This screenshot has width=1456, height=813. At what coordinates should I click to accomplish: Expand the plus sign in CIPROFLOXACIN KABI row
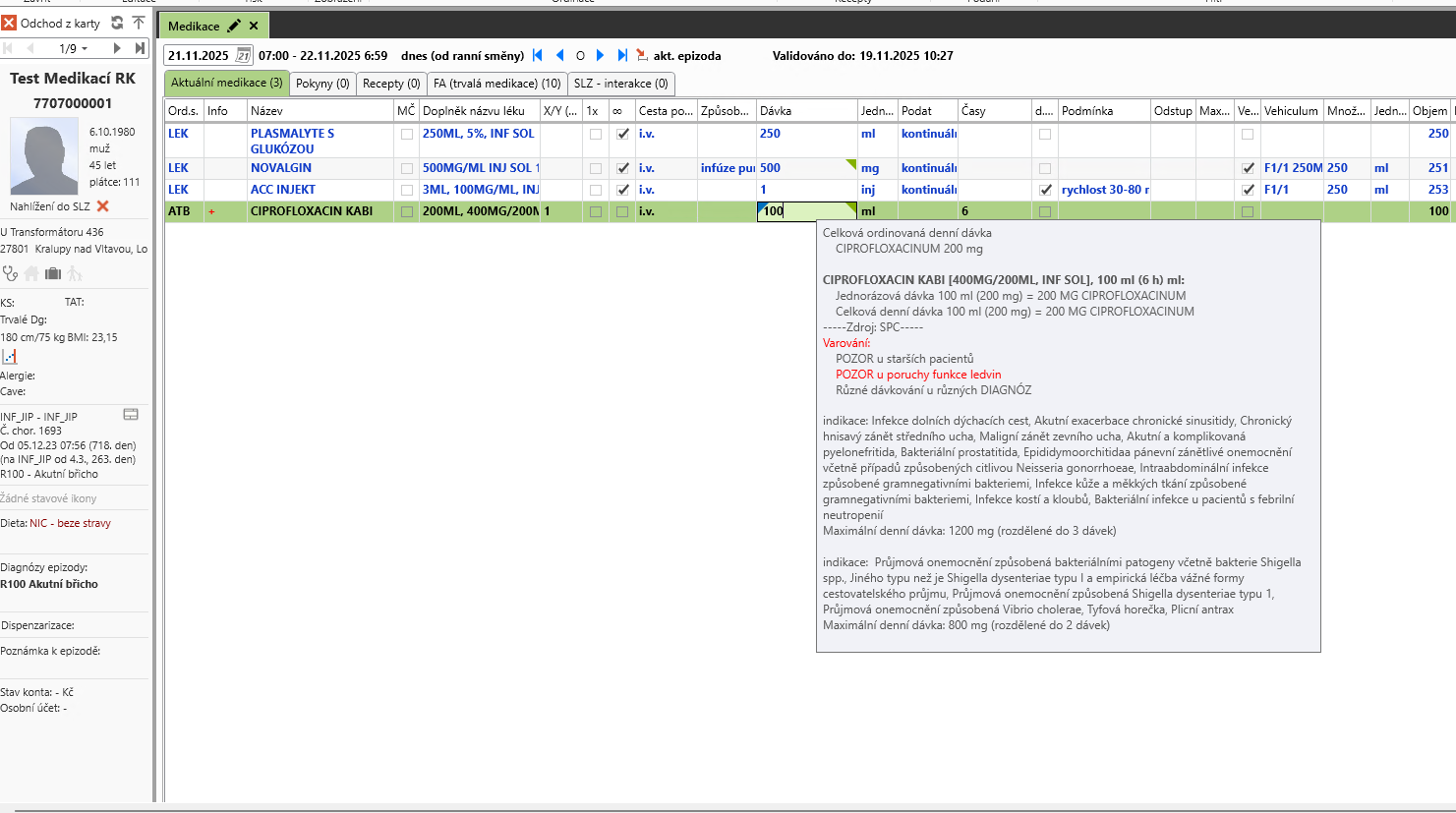(211, 211)
